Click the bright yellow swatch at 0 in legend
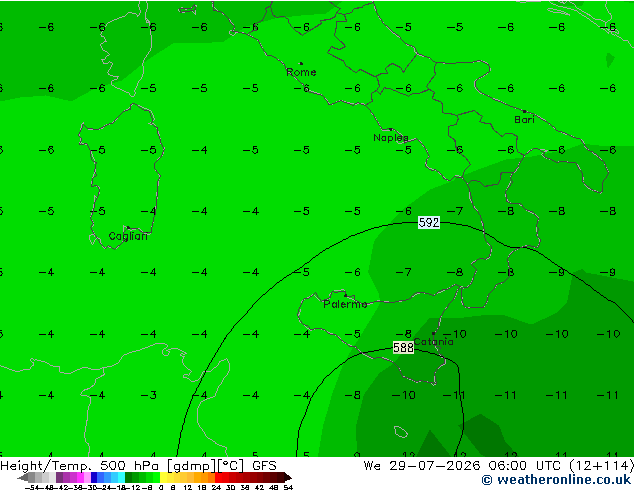This screenshot has height=490, width=634. pos(163,478)
